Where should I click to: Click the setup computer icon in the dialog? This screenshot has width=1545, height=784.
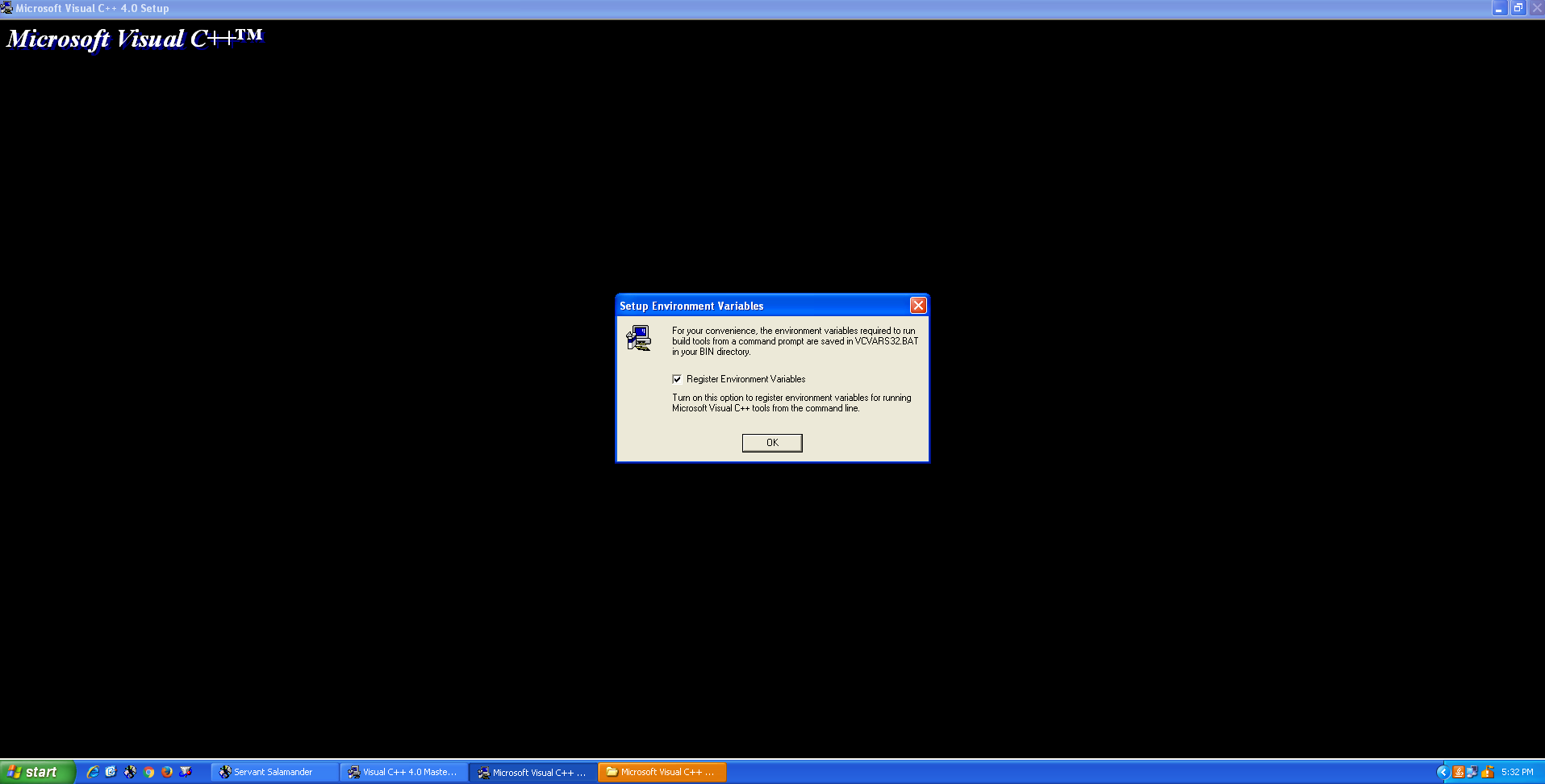coord(638,338)
